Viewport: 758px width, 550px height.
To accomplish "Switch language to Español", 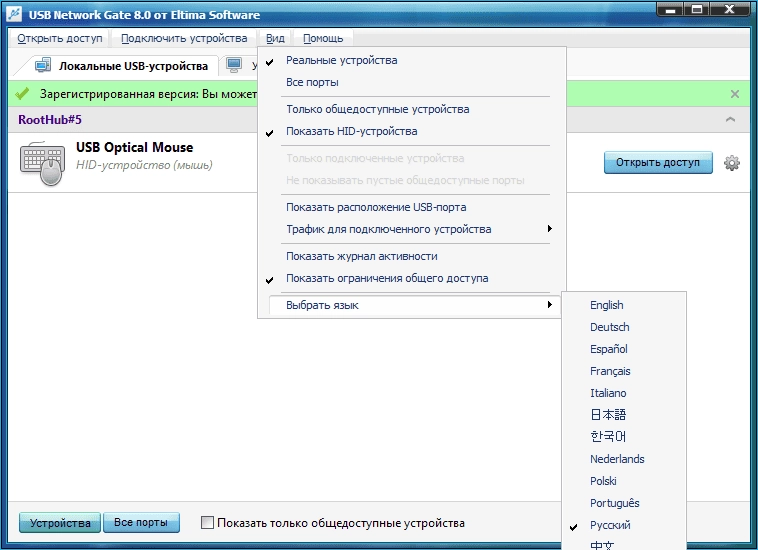I will pos(624,349).
